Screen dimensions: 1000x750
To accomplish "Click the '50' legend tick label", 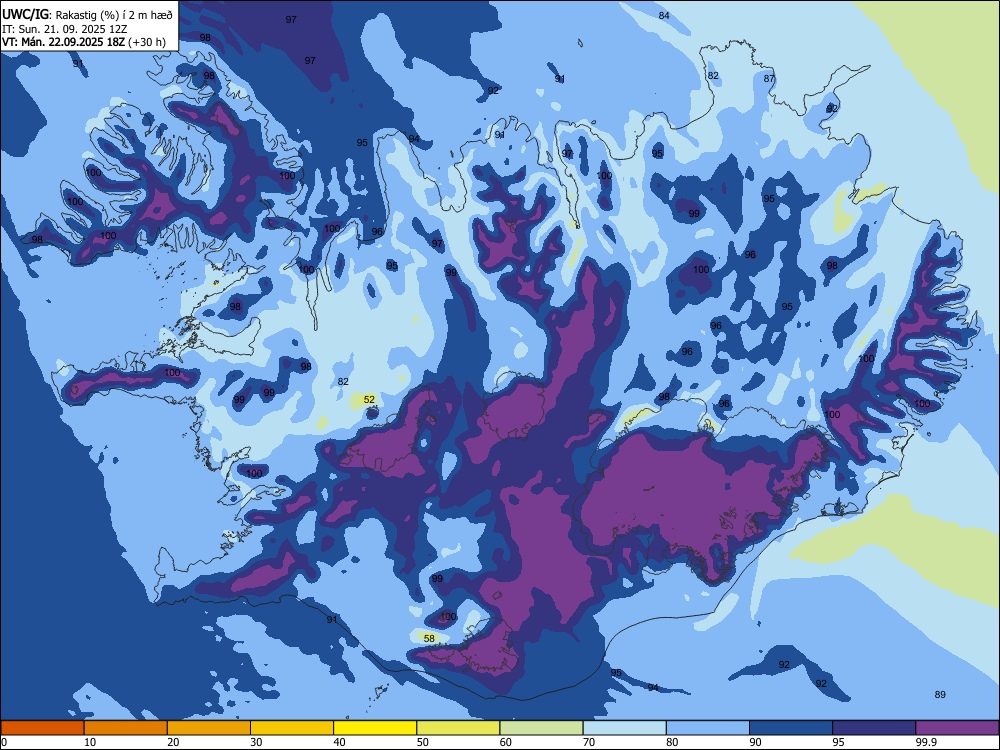I will [422, 742].
